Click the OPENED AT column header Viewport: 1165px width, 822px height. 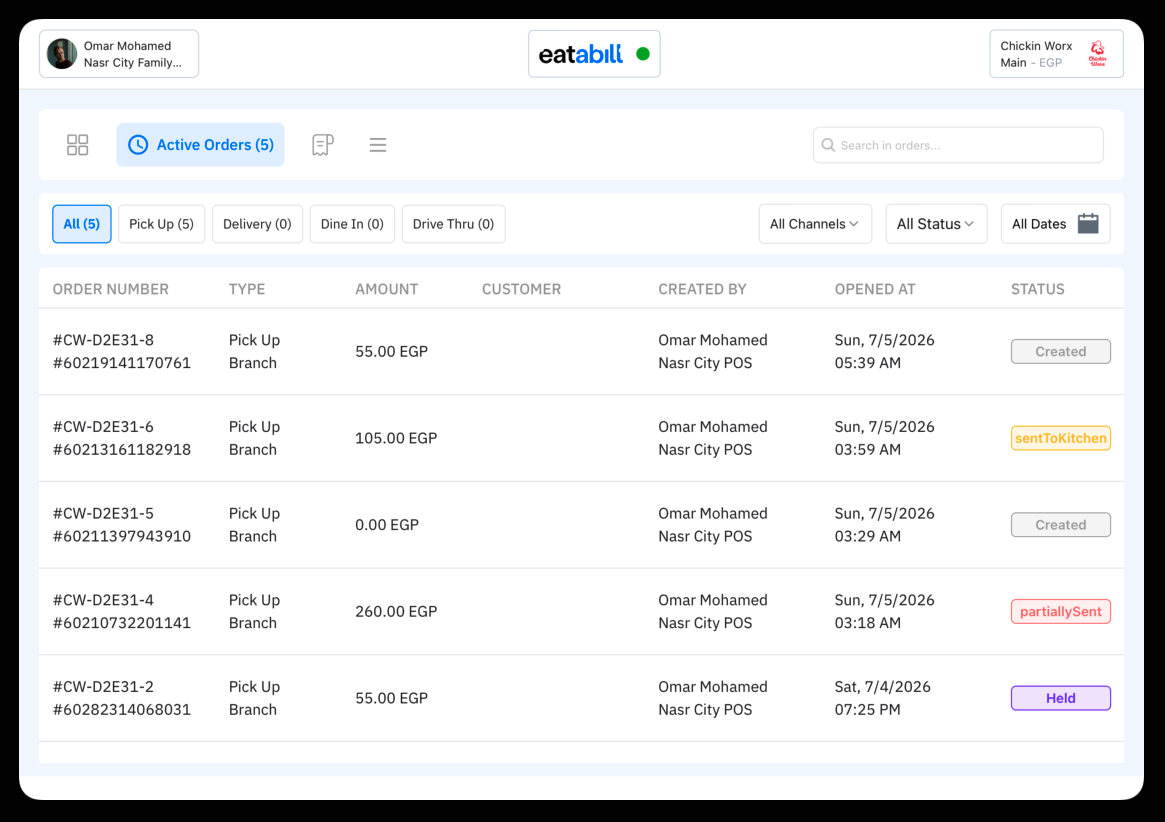[x=874, y=289]
